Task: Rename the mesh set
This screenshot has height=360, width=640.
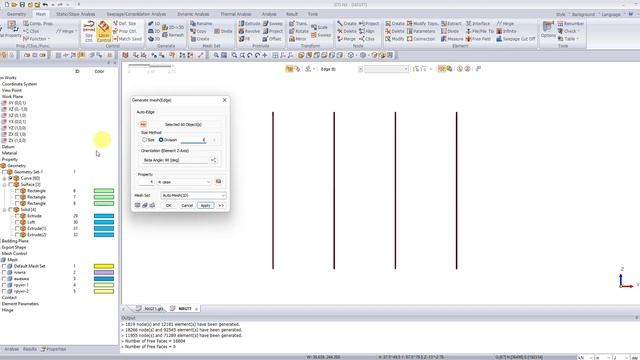Action: point(201,24)
